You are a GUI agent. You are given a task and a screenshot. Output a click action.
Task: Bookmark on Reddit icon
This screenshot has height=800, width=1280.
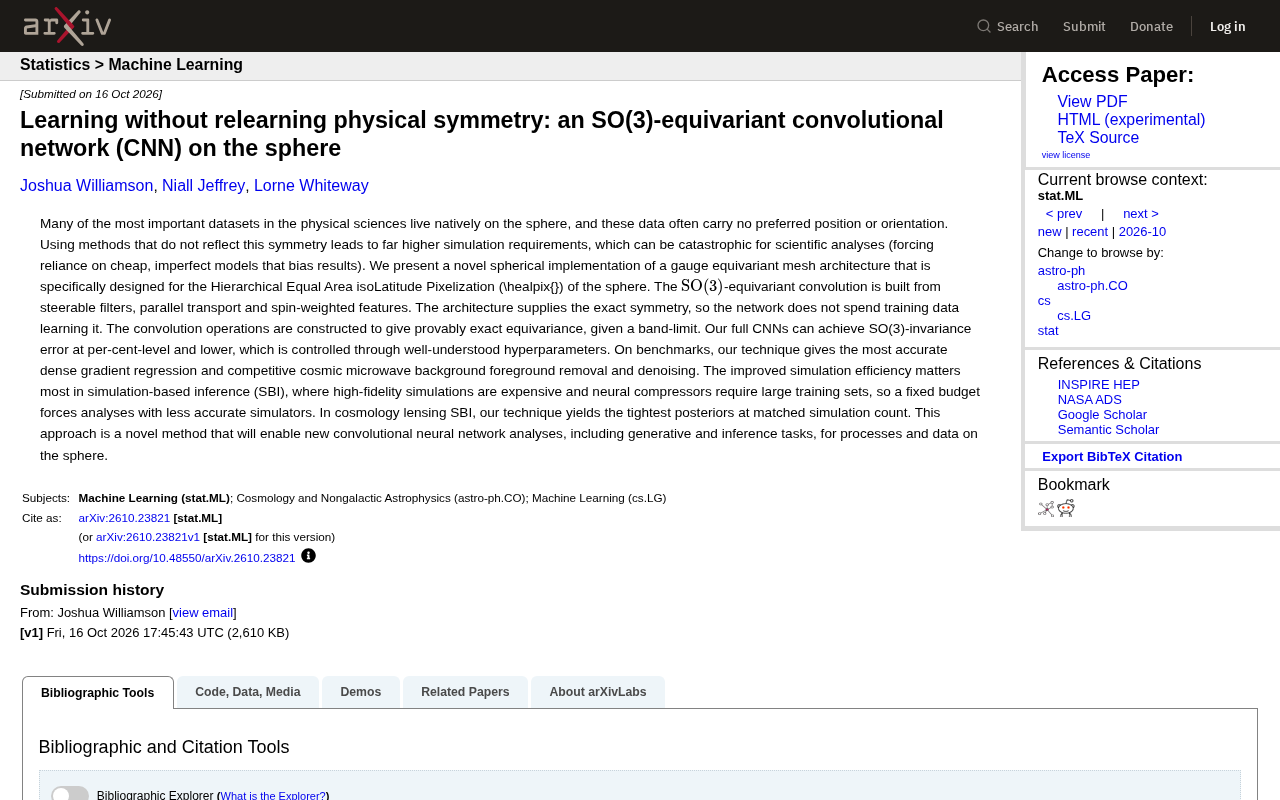[1066, 508]
